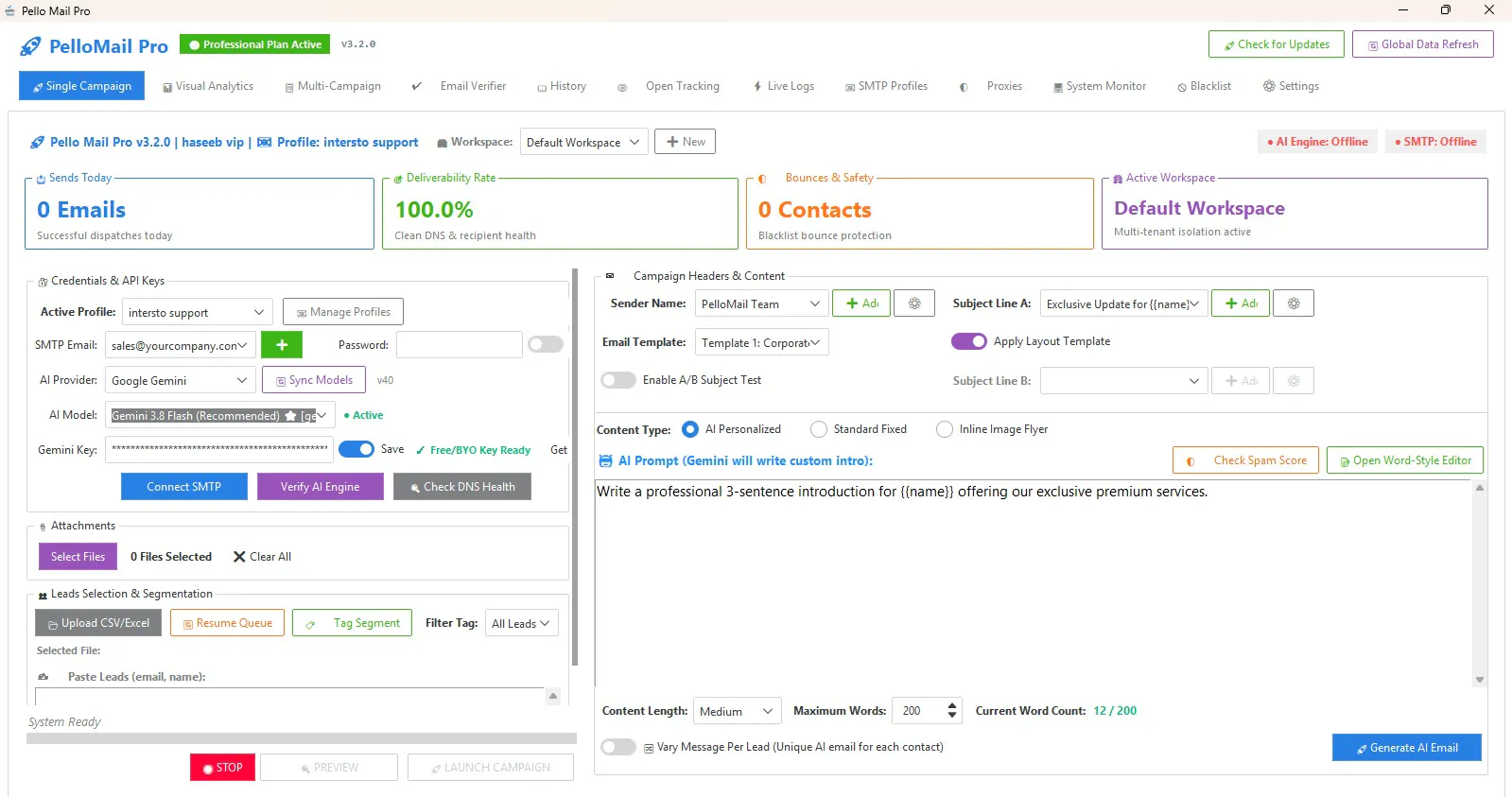Toggle the Apply Layout Template switch

[x=969, y=341]
